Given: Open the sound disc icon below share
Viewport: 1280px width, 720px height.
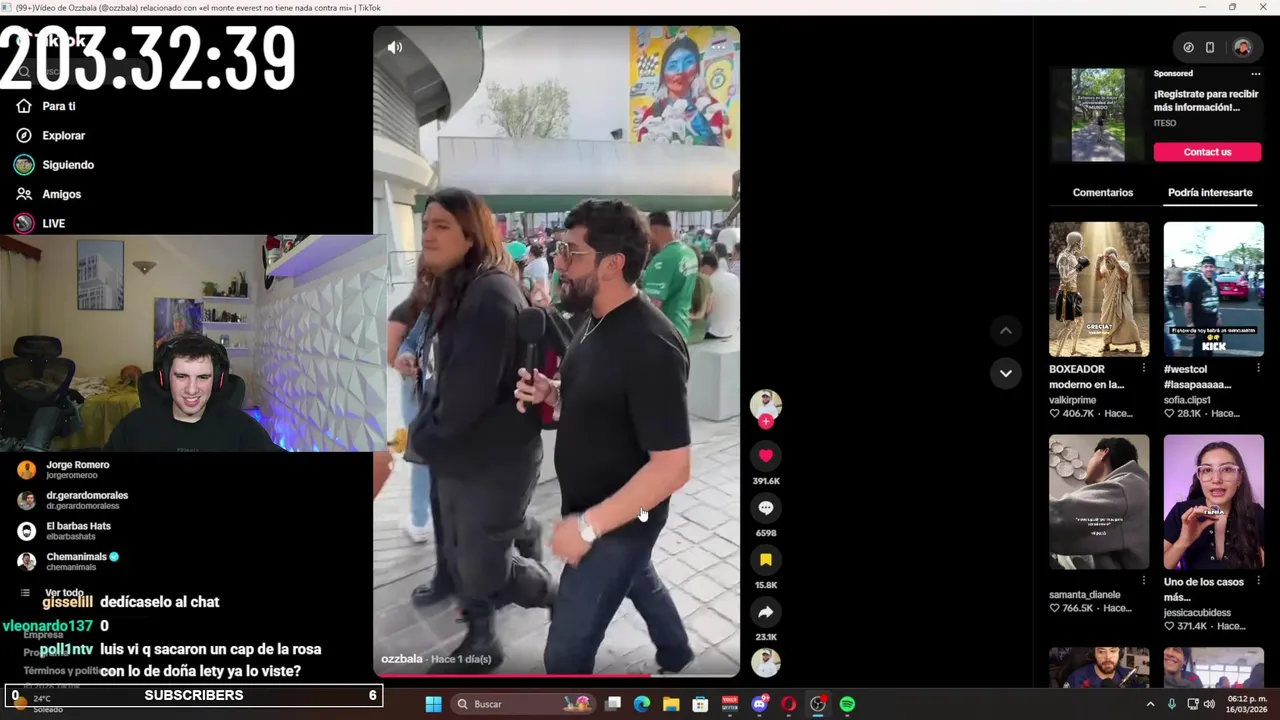Looking at the screenshot, I should pyautogui.click(x=766, y=662).
